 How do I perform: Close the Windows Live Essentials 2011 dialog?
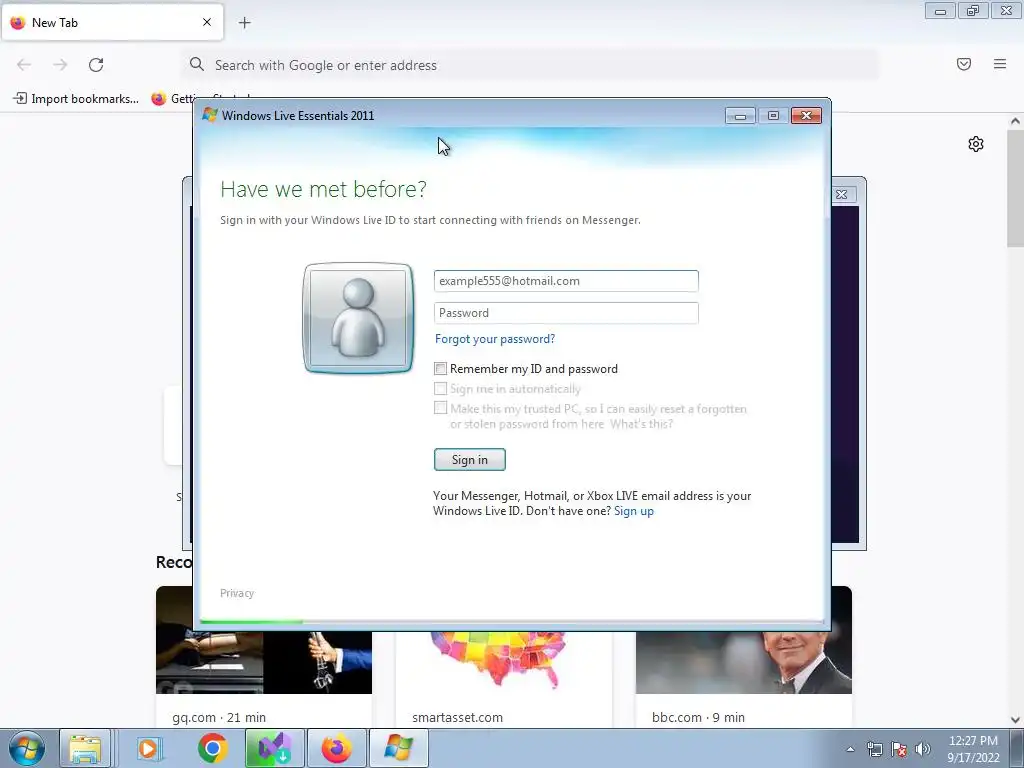807,116
